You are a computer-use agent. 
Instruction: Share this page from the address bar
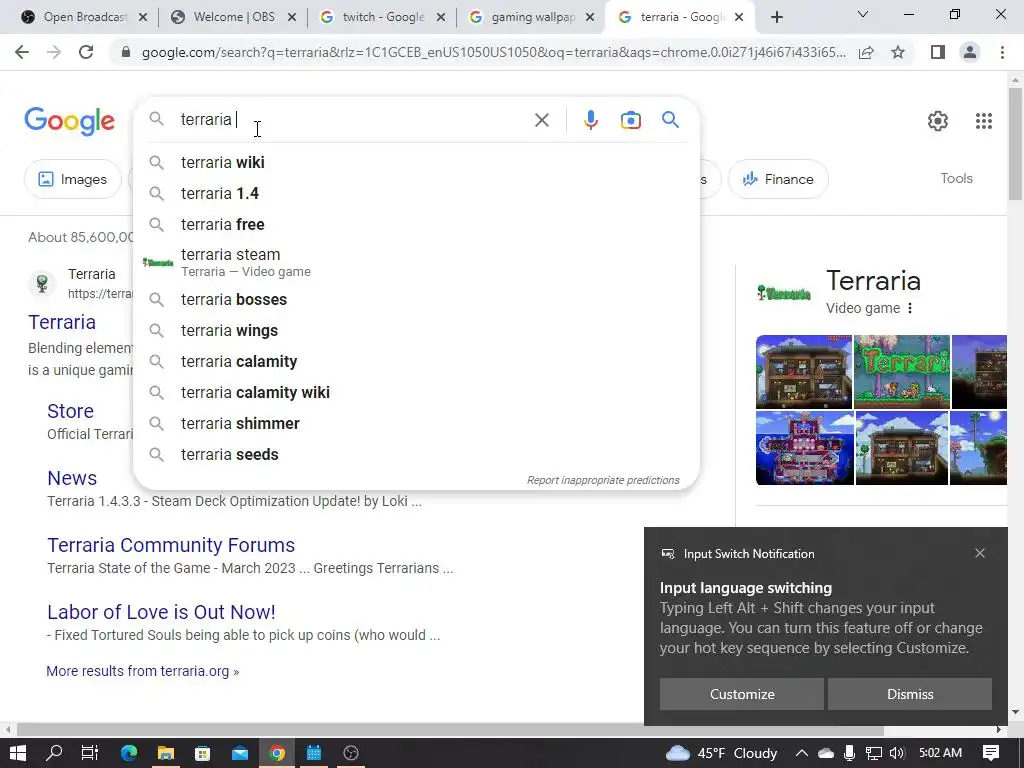coord(866,52)
